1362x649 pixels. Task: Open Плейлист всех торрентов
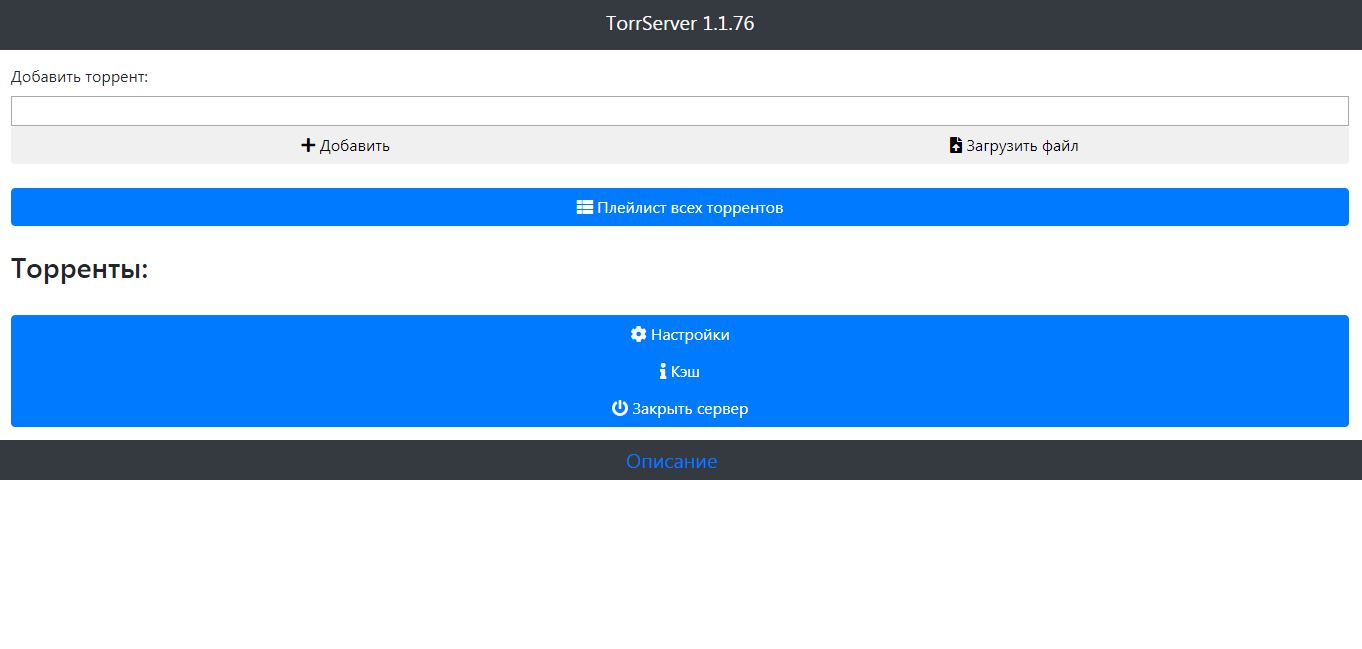680,207
